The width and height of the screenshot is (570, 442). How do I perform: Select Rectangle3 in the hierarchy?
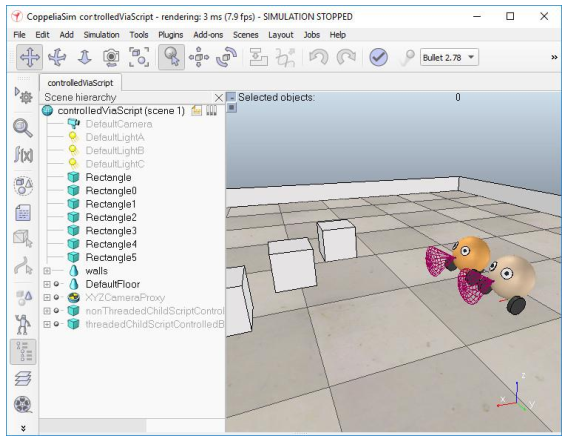(111, 231)
